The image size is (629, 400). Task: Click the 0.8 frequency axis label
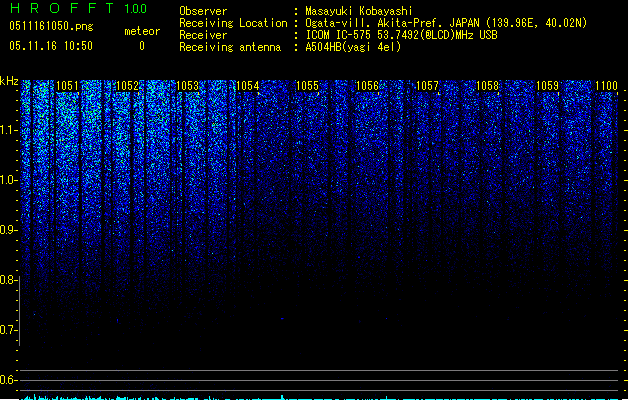8,280
